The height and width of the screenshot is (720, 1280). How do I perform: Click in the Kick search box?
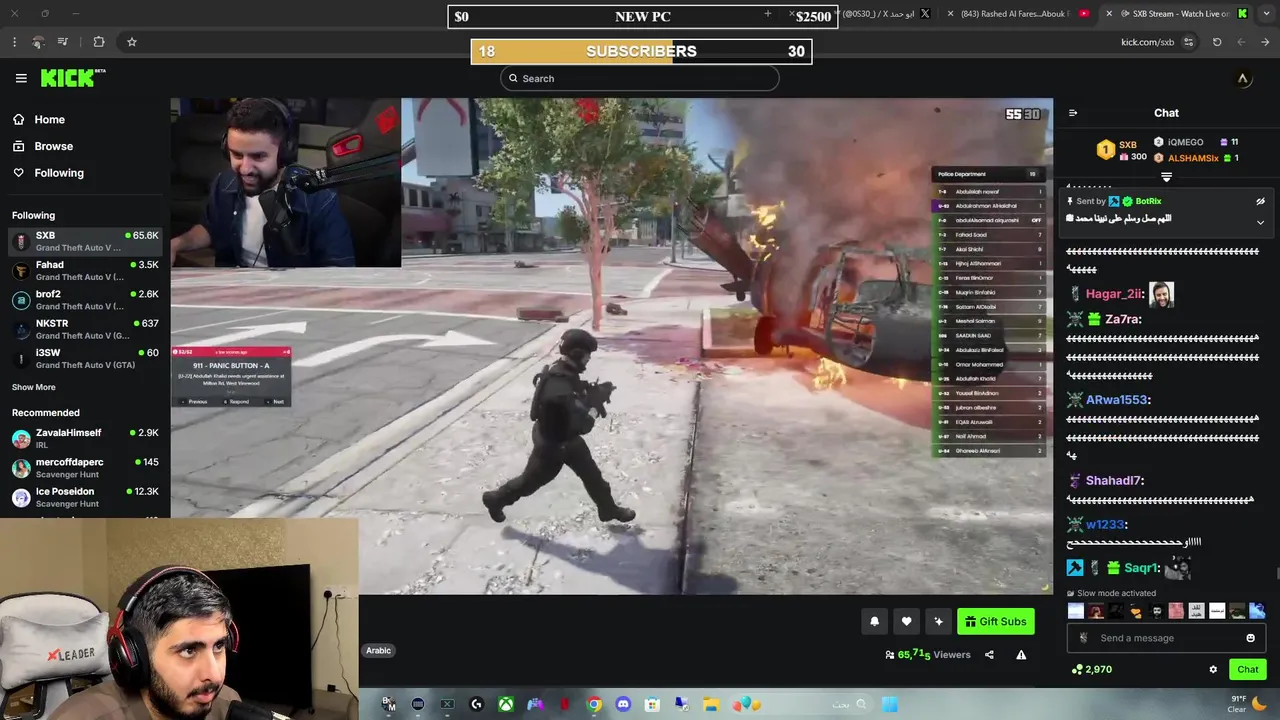639,78
